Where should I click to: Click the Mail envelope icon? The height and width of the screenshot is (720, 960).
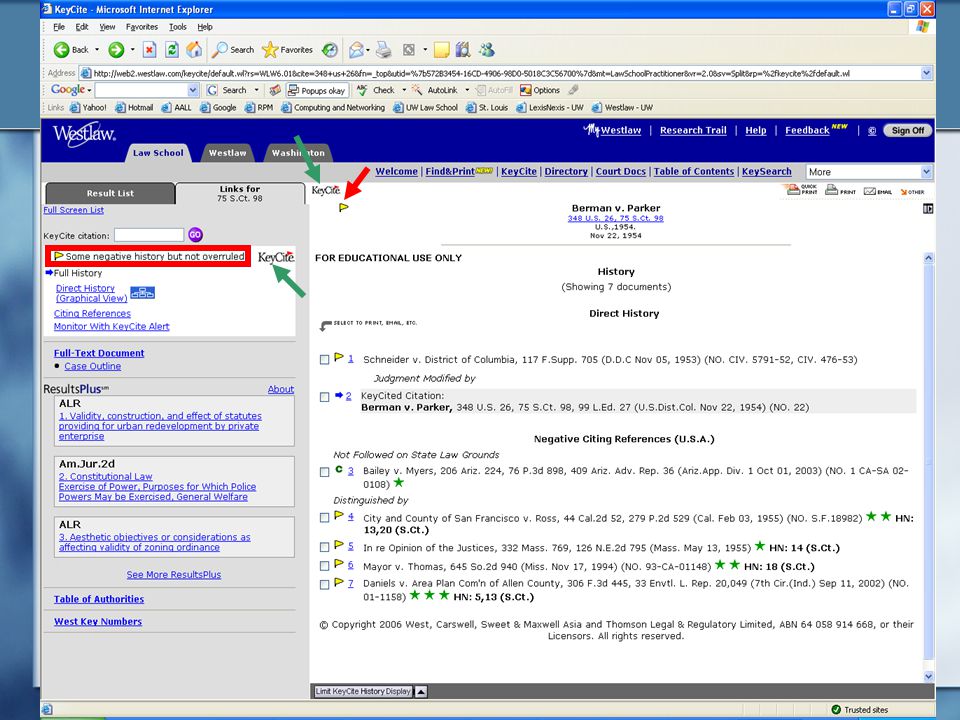tap(356, 50)
